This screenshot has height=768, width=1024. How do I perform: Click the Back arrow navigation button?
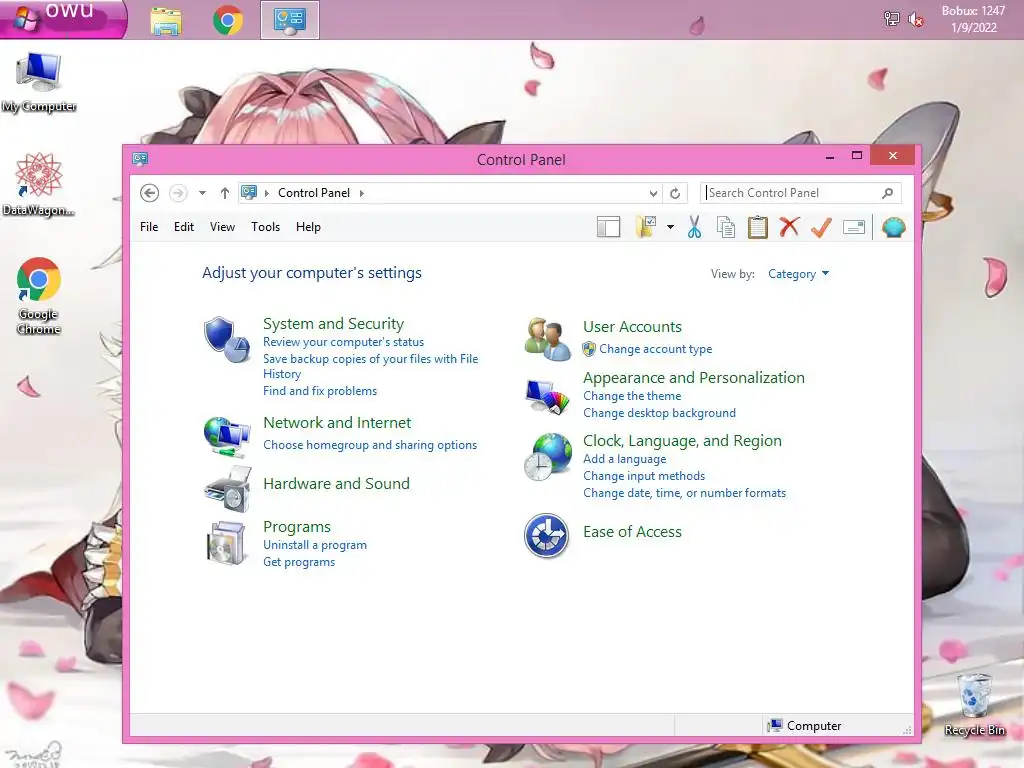(x=150, y=193)
